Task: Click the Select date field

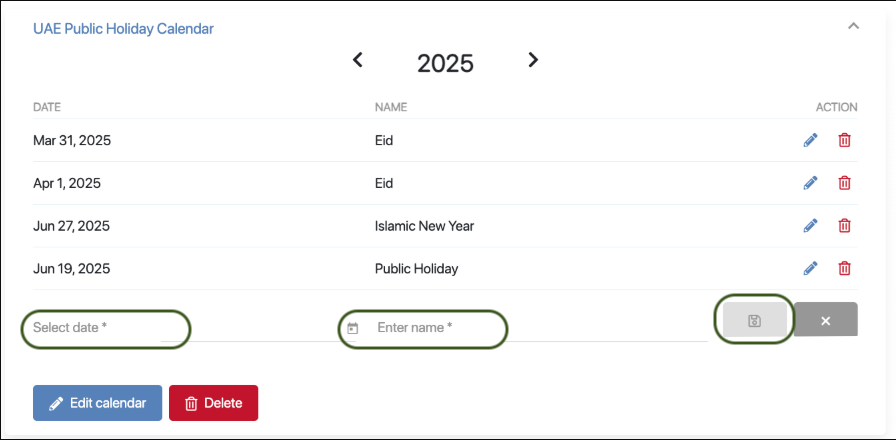Action: (x=105, y=327)
